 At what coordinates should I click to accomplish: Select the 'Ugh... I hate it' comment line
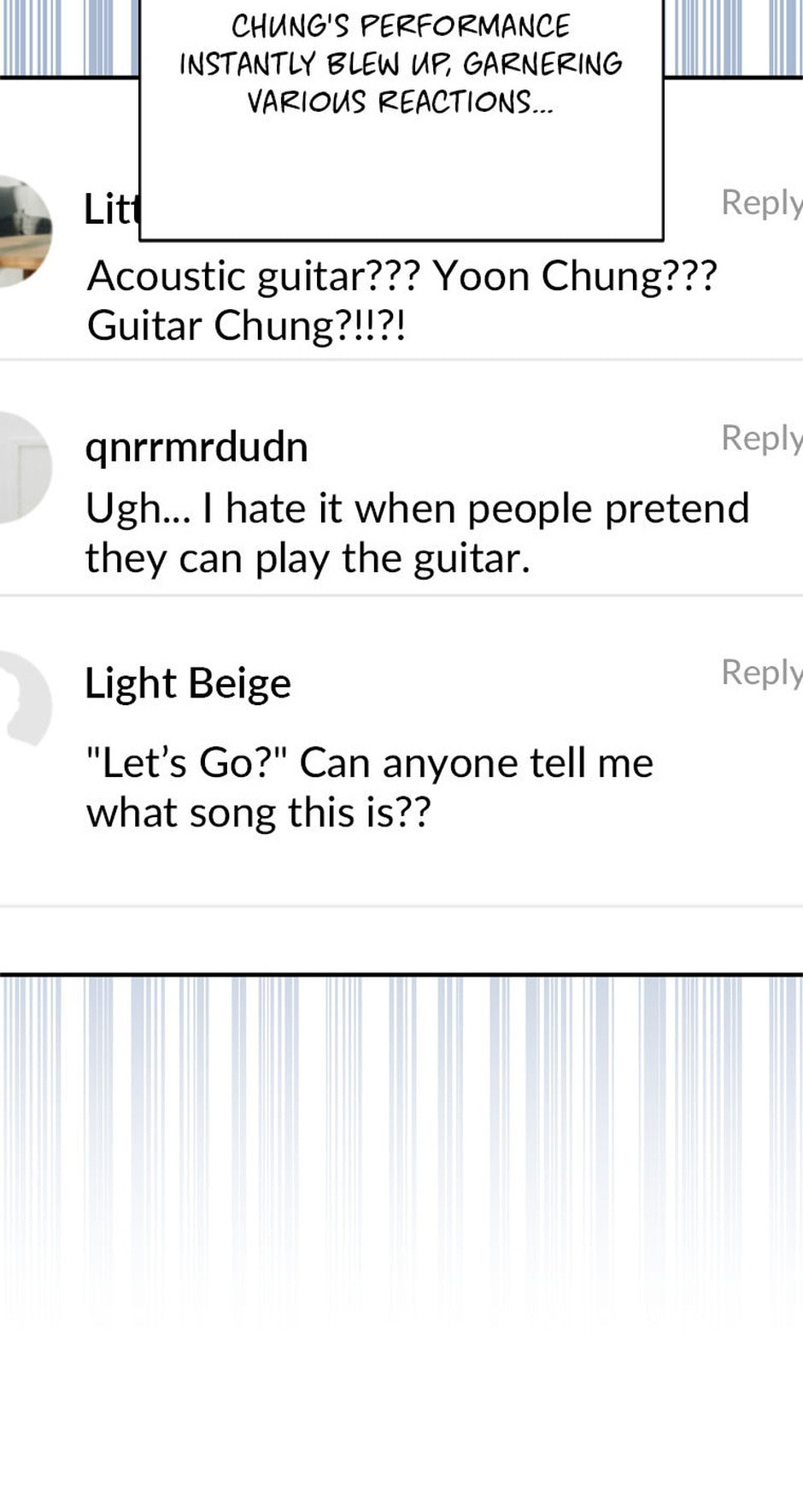tap(417, 509)
